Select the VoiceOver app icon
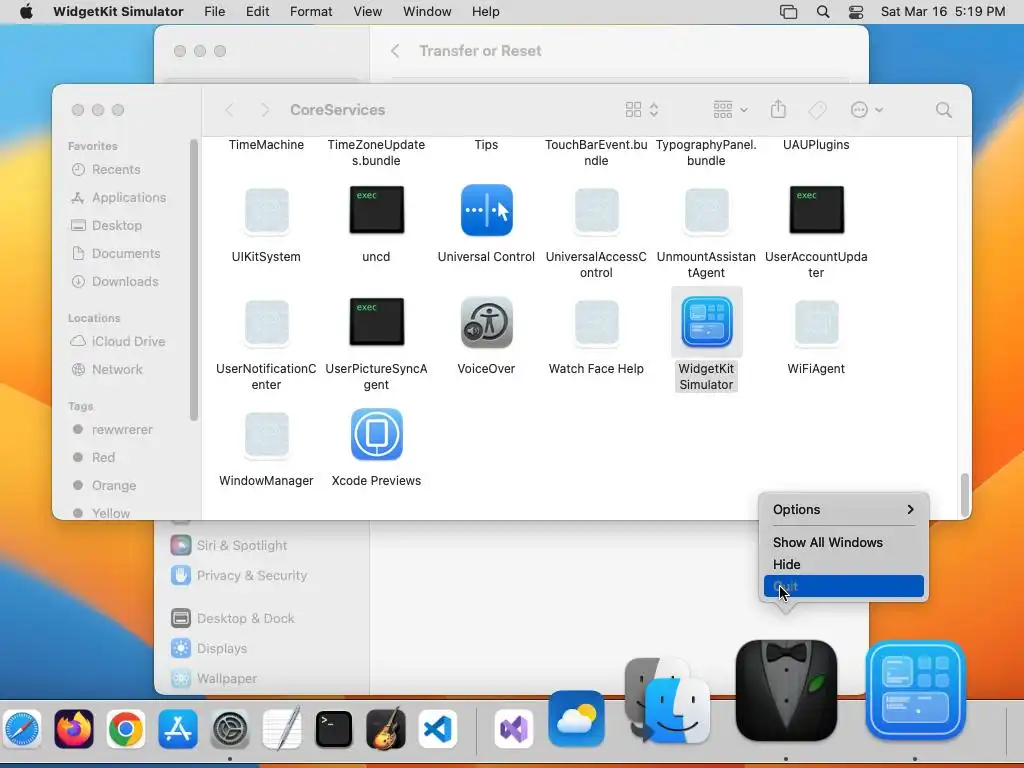 487,323
